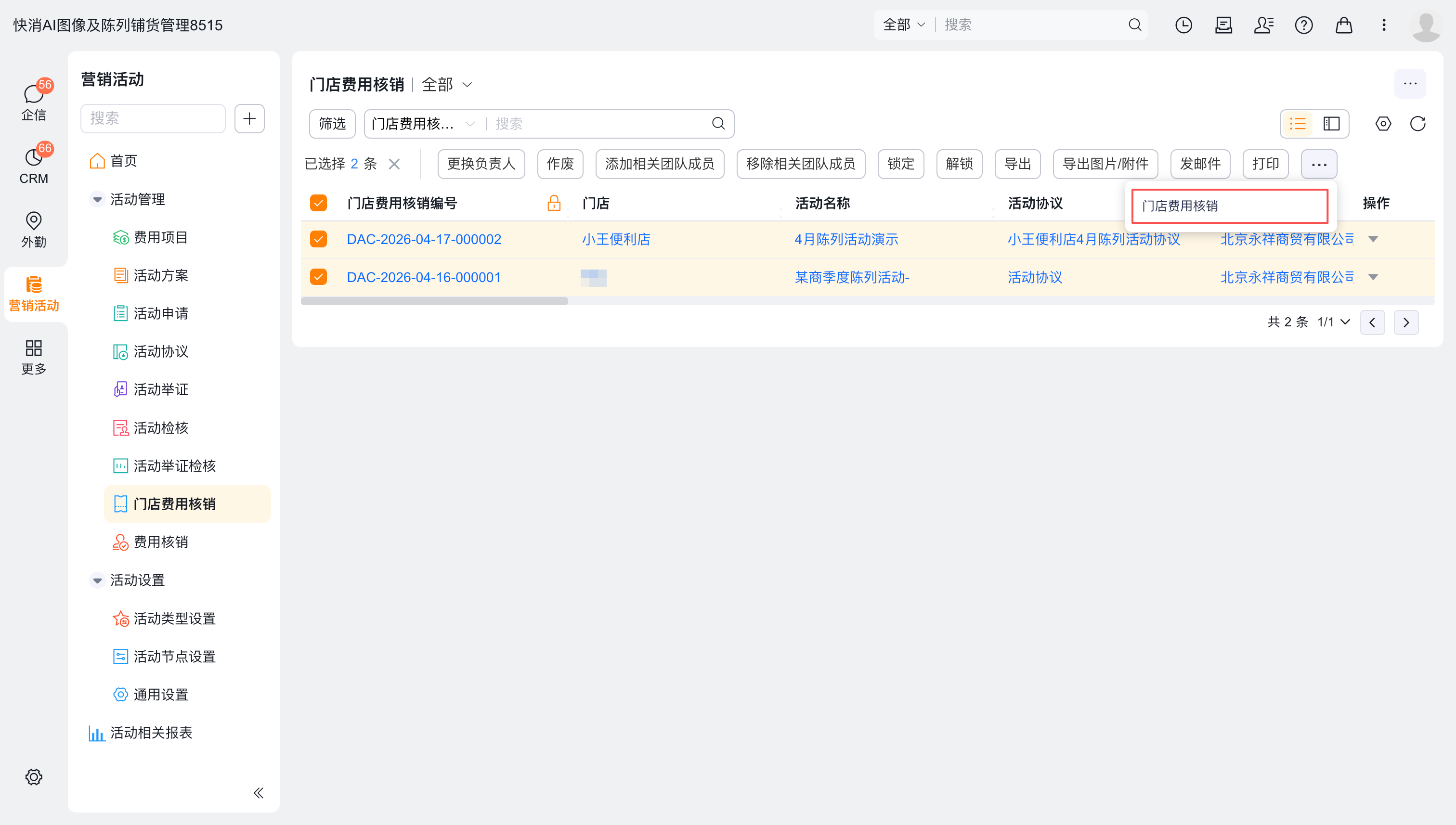Open 活动举证检核 in the sidebar
This screenshot has width=1456, height=825.
point(174,466)
